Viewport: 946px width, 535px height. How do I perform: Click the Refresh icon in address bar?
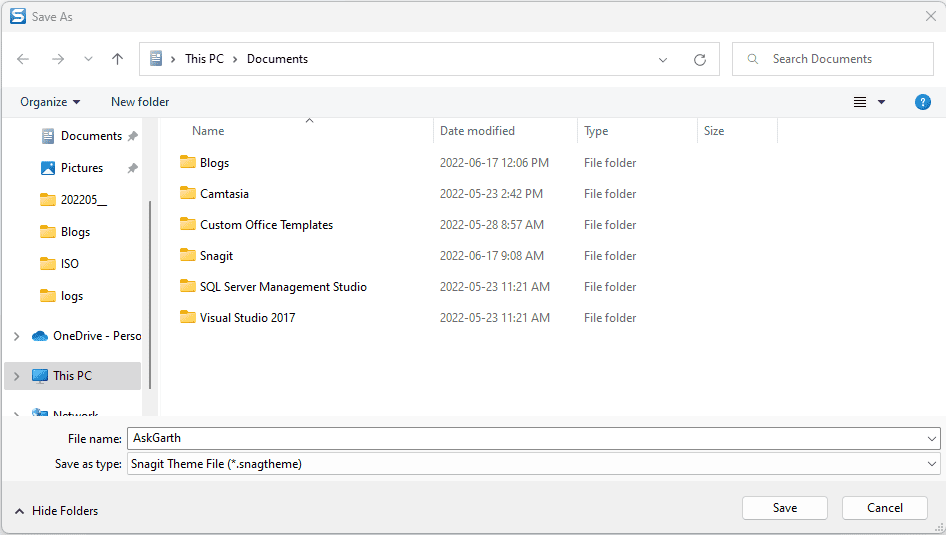700,60
